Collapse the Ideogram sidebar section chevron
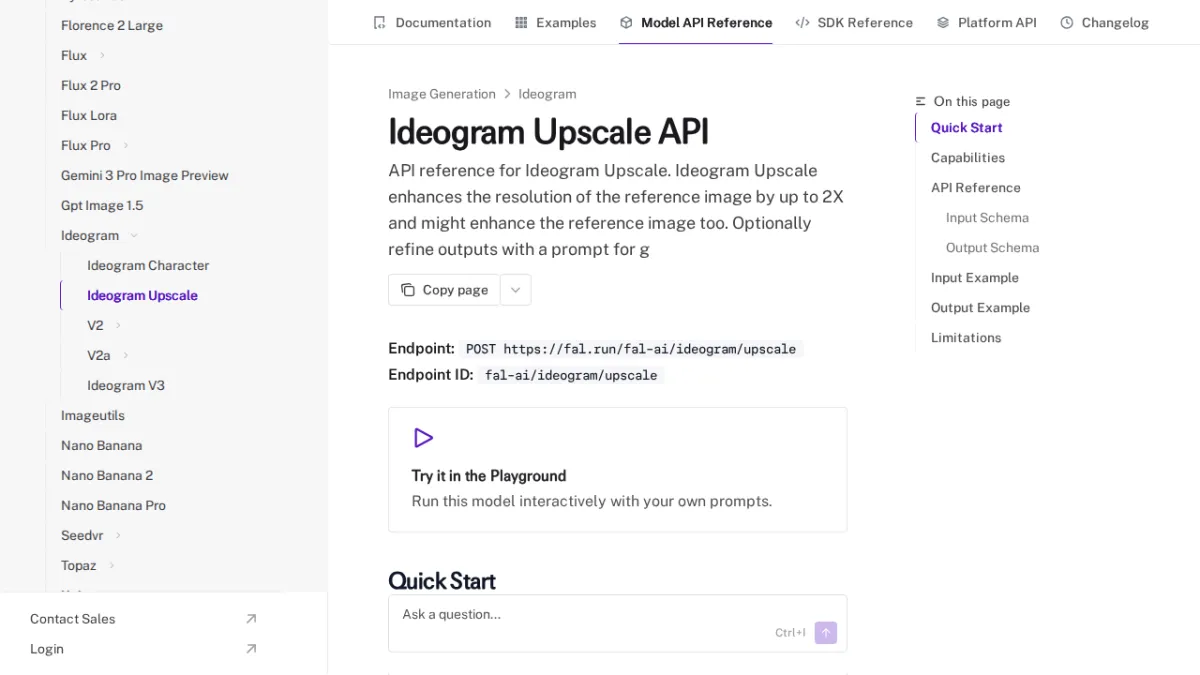Screen dimensions: 1200x675 coord(134,235)
